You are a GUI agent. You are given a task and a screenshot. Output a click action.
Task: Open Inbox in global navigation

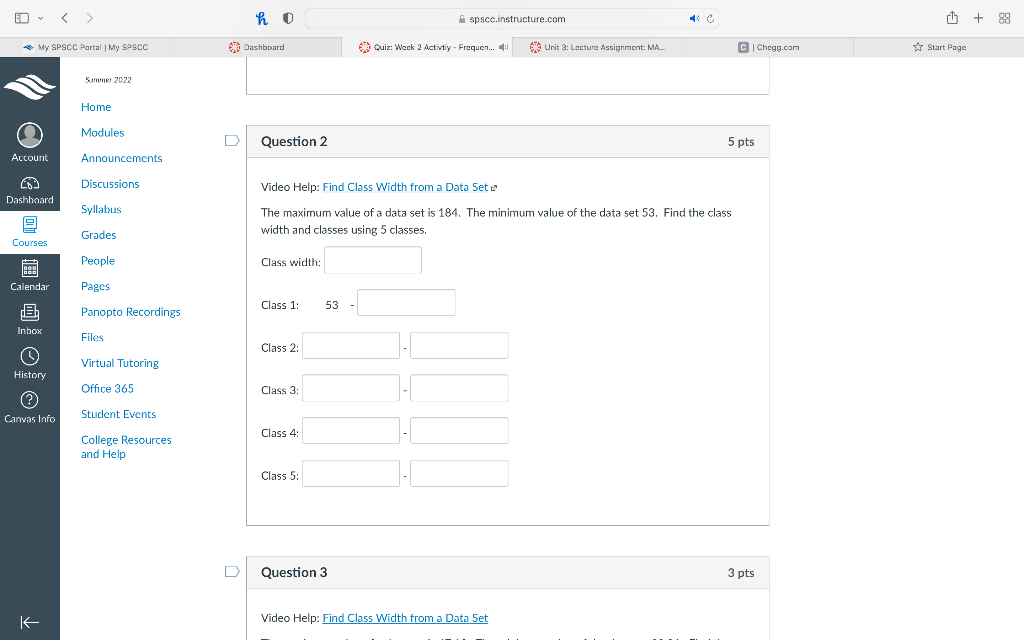click(x=30, y=320)
